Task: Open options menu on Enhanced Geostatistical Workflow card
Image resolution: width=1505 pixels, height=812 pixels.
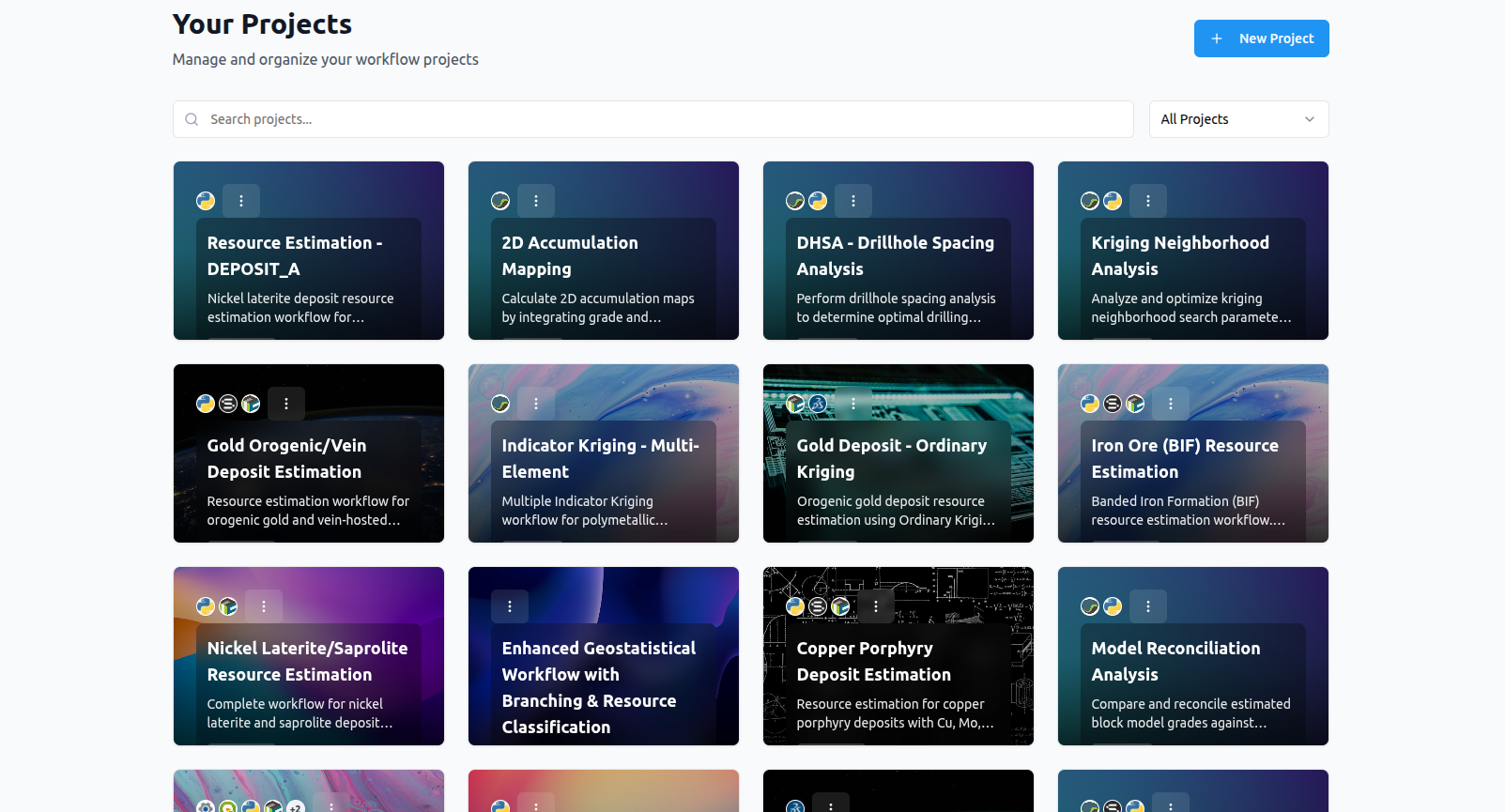Action: (x=510, y=606)
